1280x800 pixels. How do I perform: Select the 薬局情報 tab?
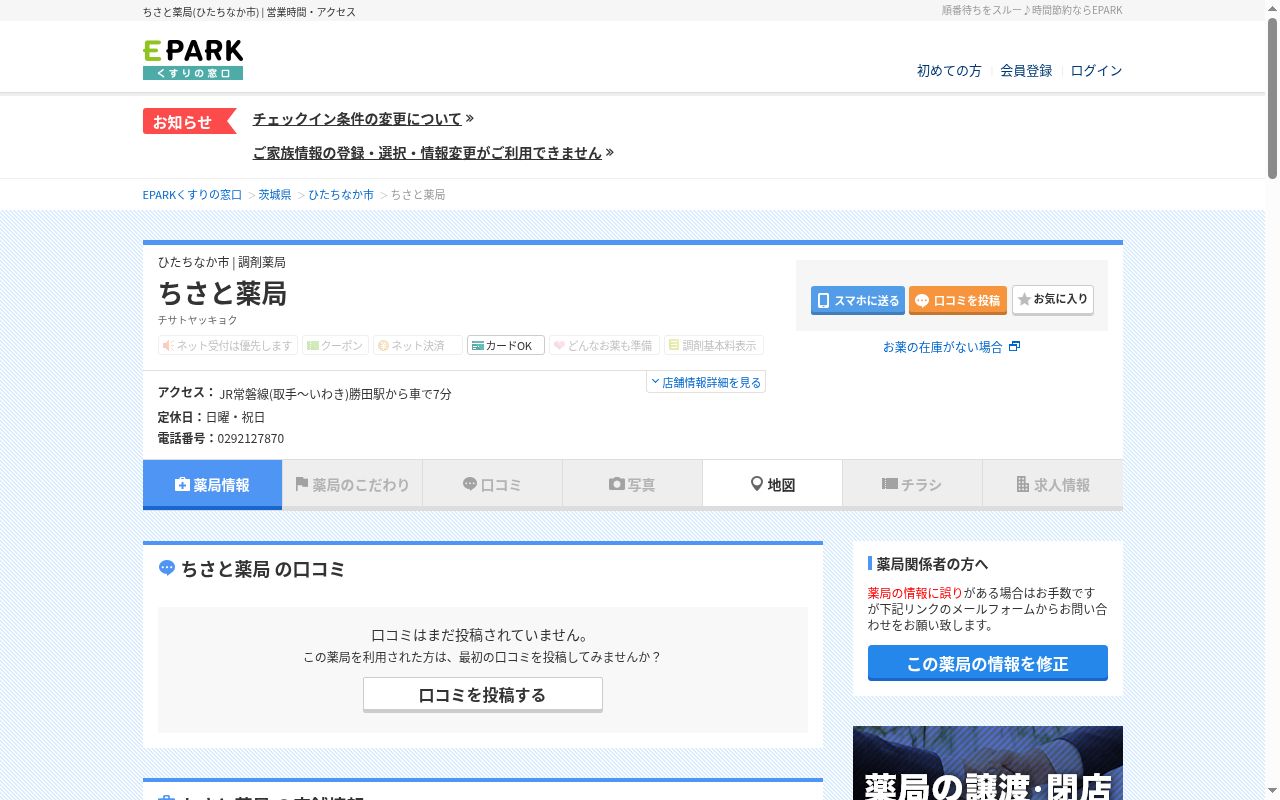click(x=213, y=485)
